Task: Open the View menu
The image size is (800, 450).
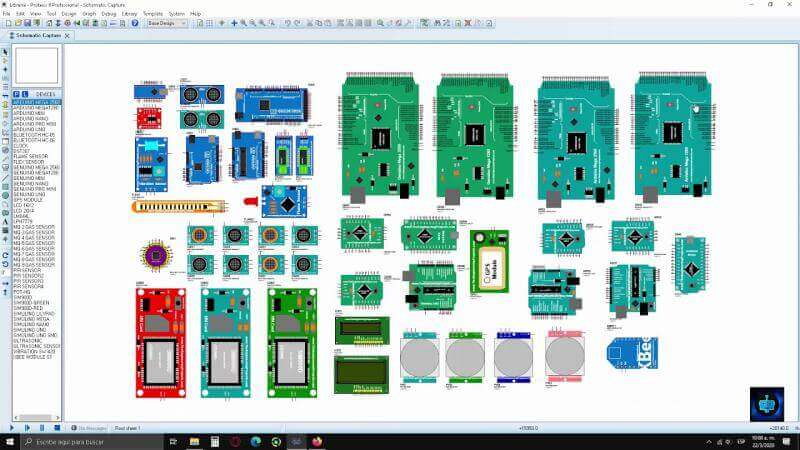Action: [x=35, y=14]
